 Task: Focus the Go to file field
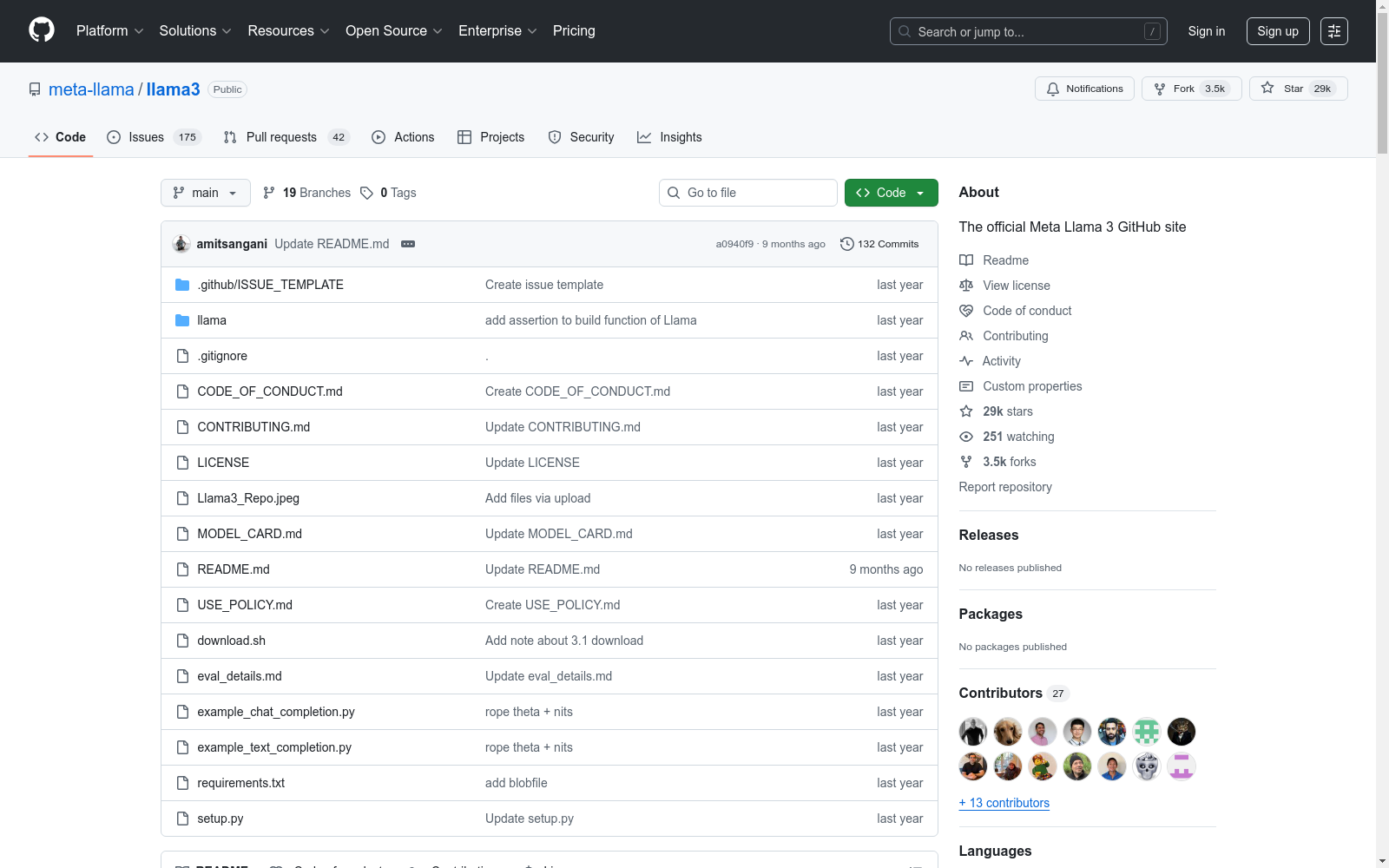coord(748,193)
